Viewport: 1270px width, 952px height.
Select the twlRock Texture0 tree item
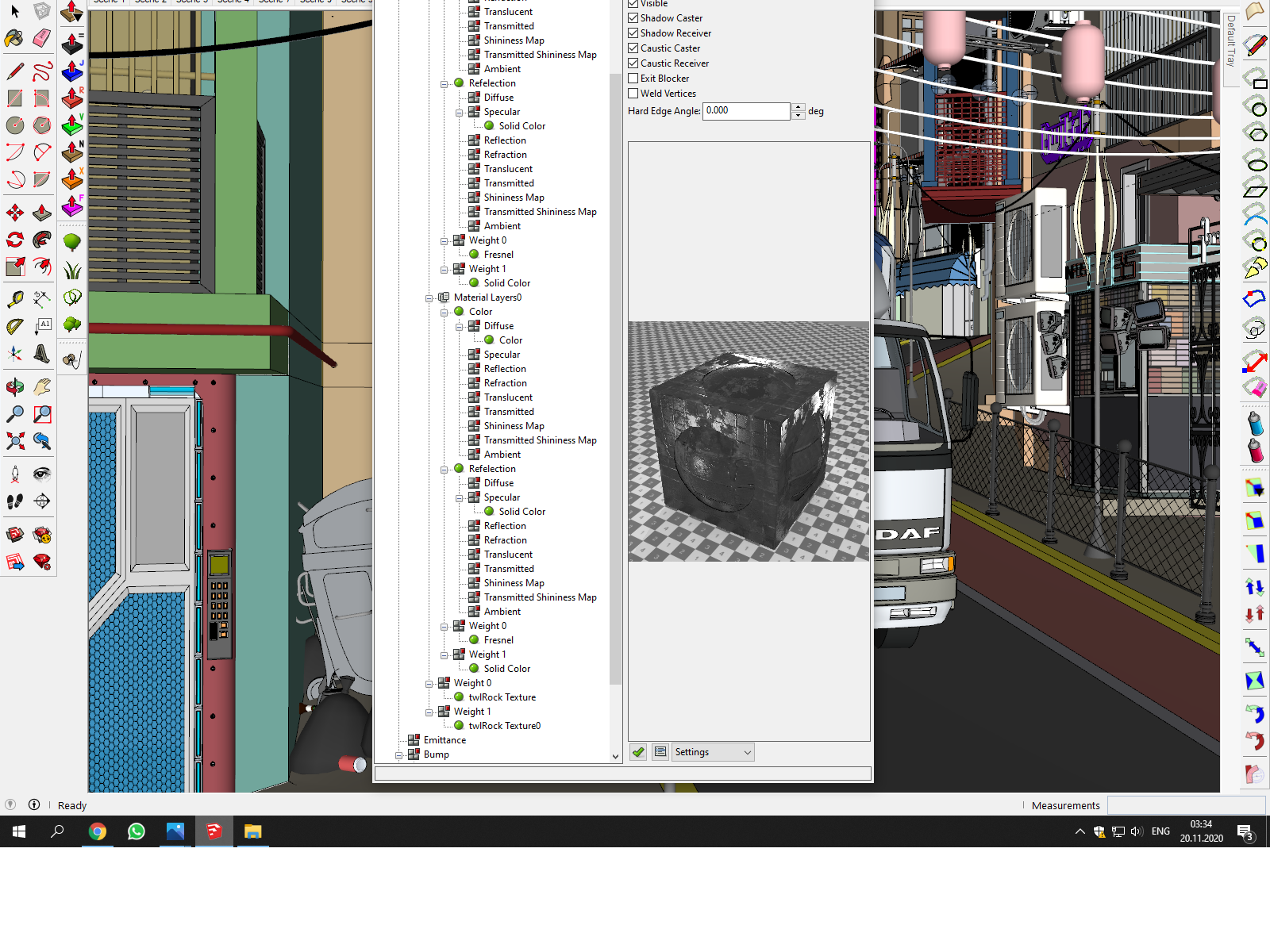click(504, 726)
